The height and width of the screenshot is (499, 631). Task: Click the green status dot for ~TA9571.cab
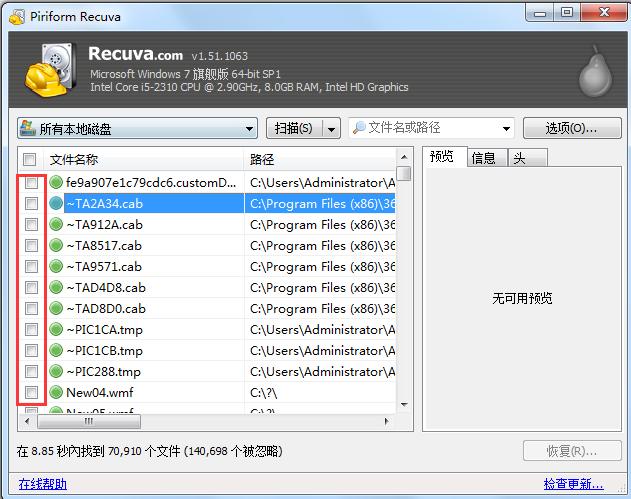[56, 266]
